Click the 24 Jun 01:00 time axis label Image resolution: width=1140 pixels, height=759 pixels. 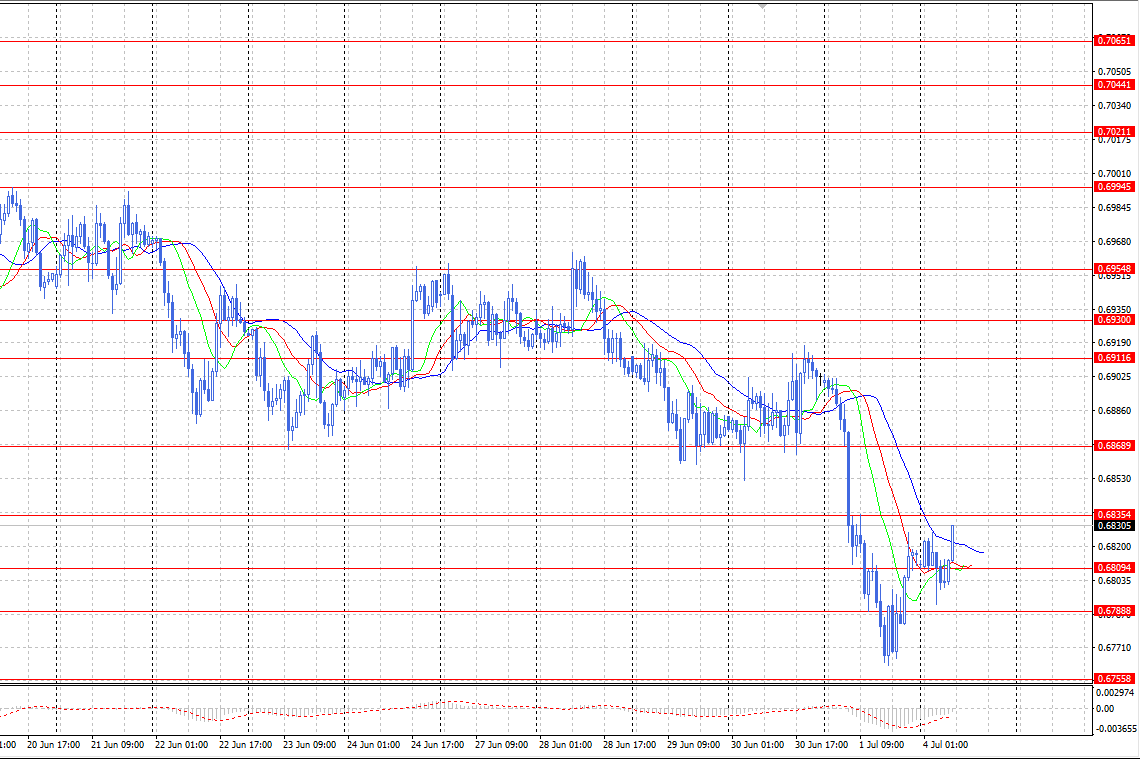click(374, 744)
